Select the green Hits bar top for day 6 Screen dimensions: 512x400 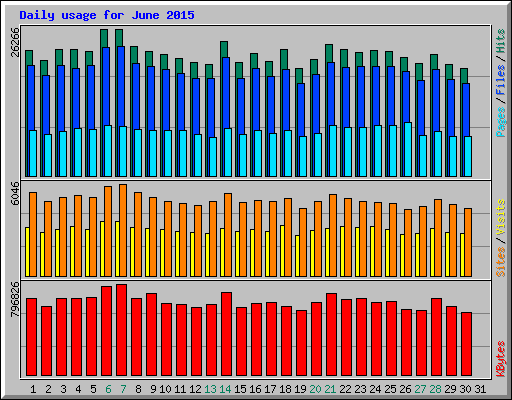(x=104, y=38)
